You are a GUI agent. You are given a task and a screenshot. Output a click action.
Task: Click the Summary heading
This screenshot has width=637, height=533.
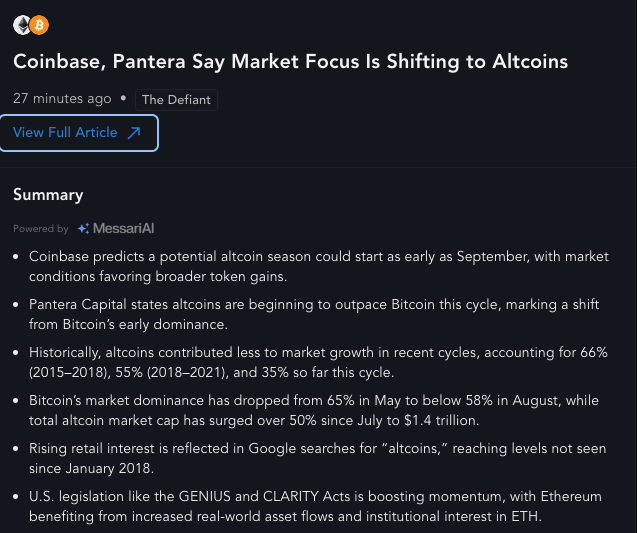point(48,195)
